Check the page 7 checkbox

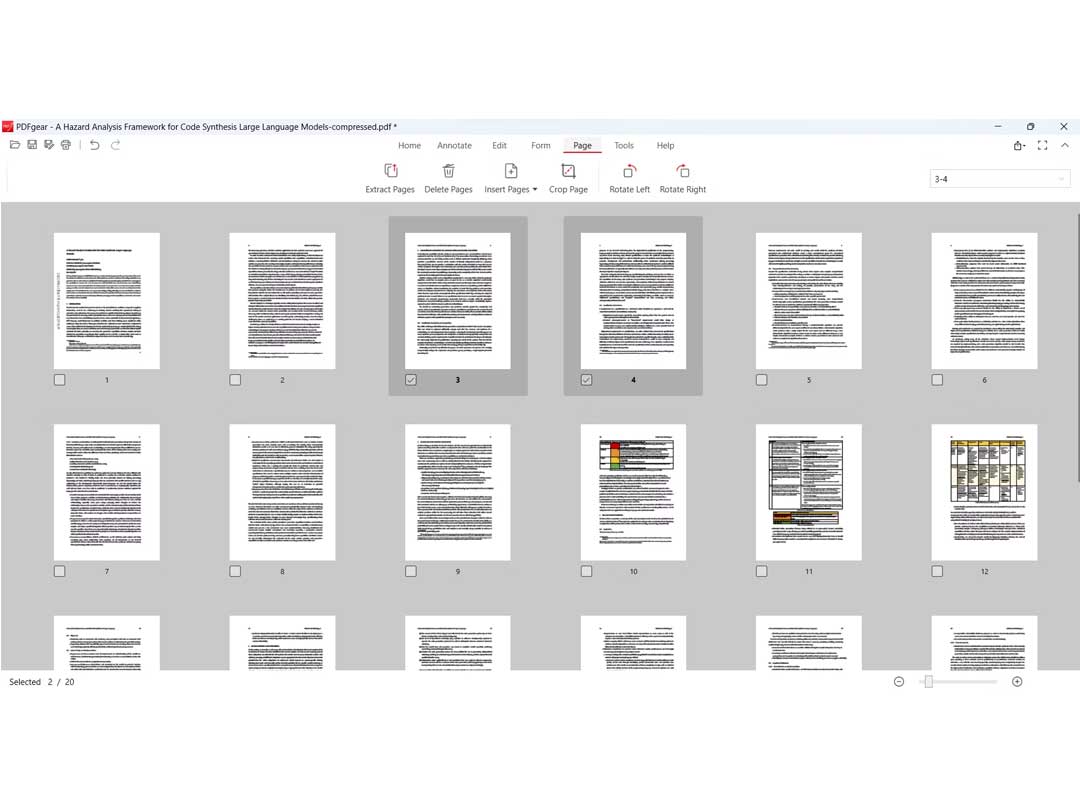pyautogui.click(x=60, y=571)
